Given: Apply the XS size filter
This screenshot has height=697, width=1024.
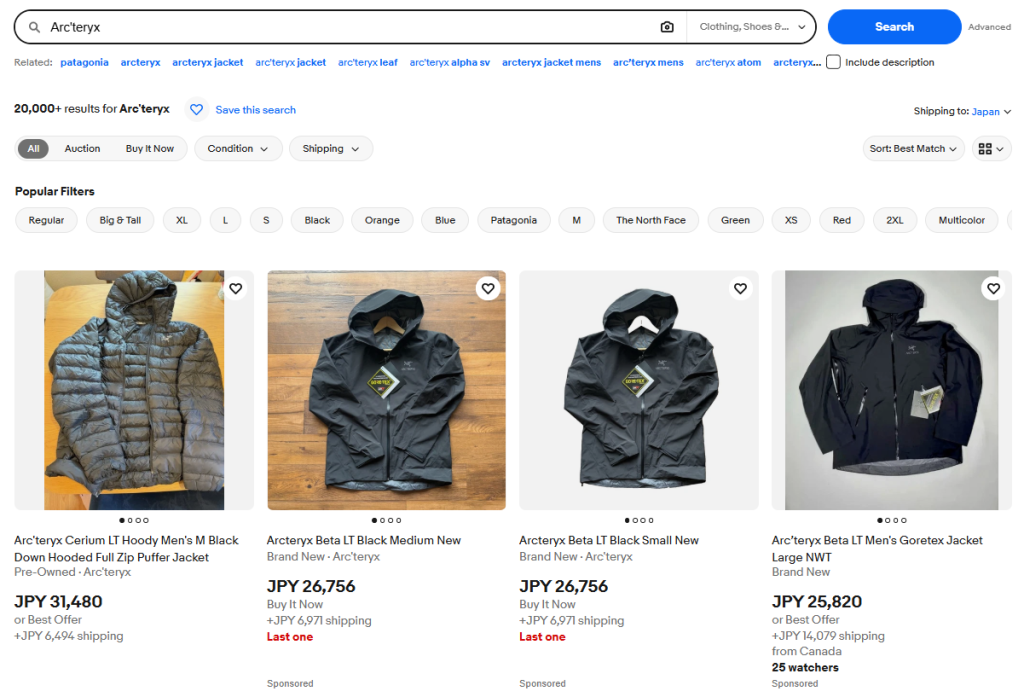Looking at the screenshot, I should (x=791, y=220).
